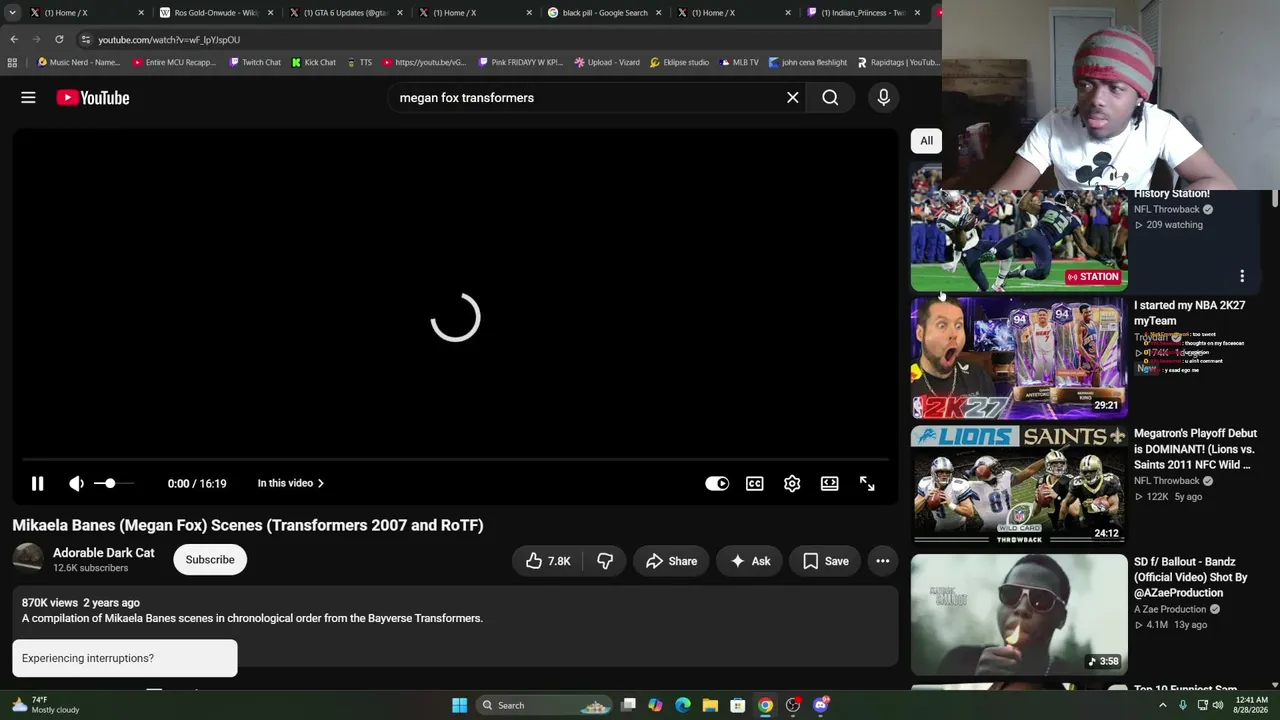The width and height of the screenshot is (1280, 720).
Task: Clear the search box with the X
Action: click(792, 97)
